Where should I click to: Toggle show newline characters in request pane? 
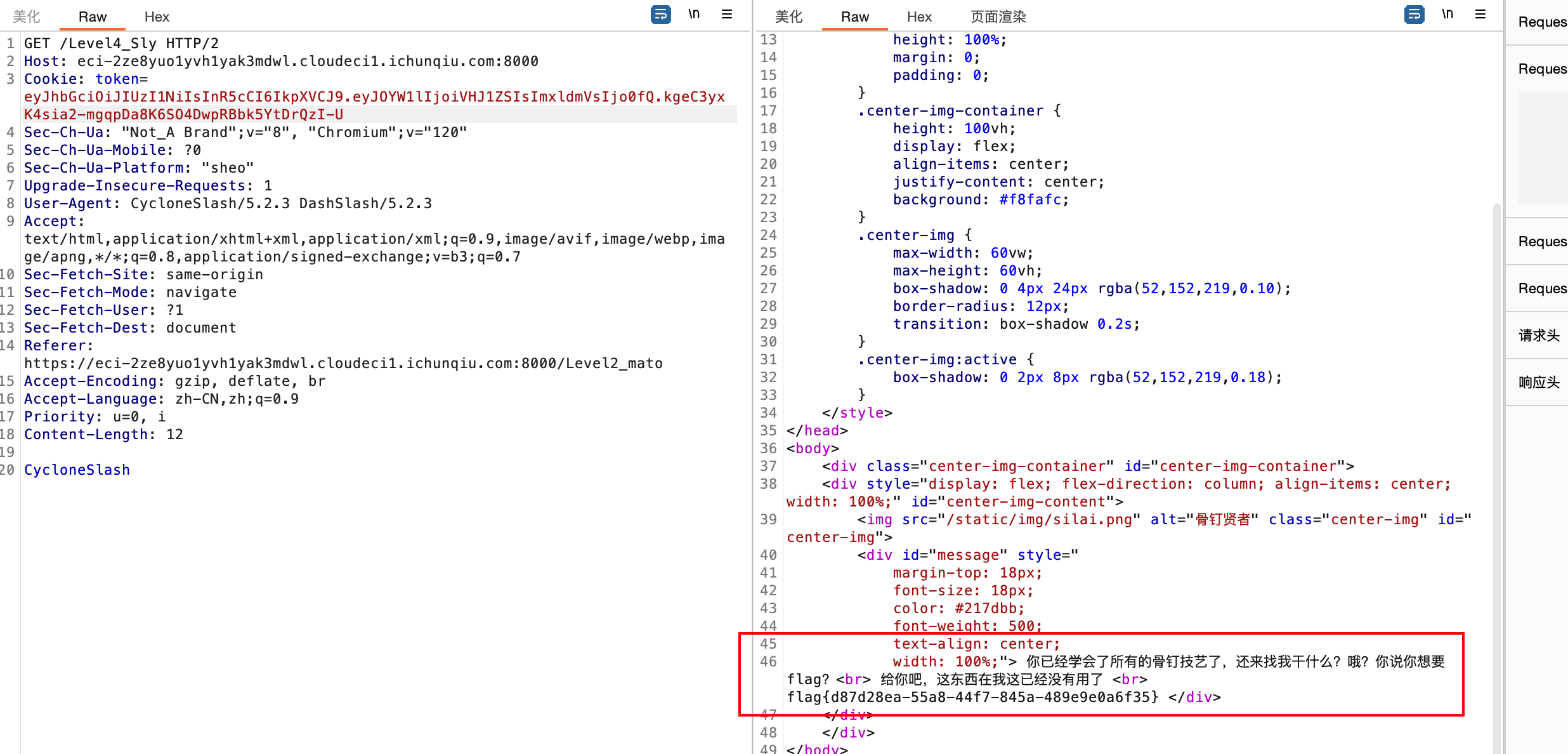[694, 14]
